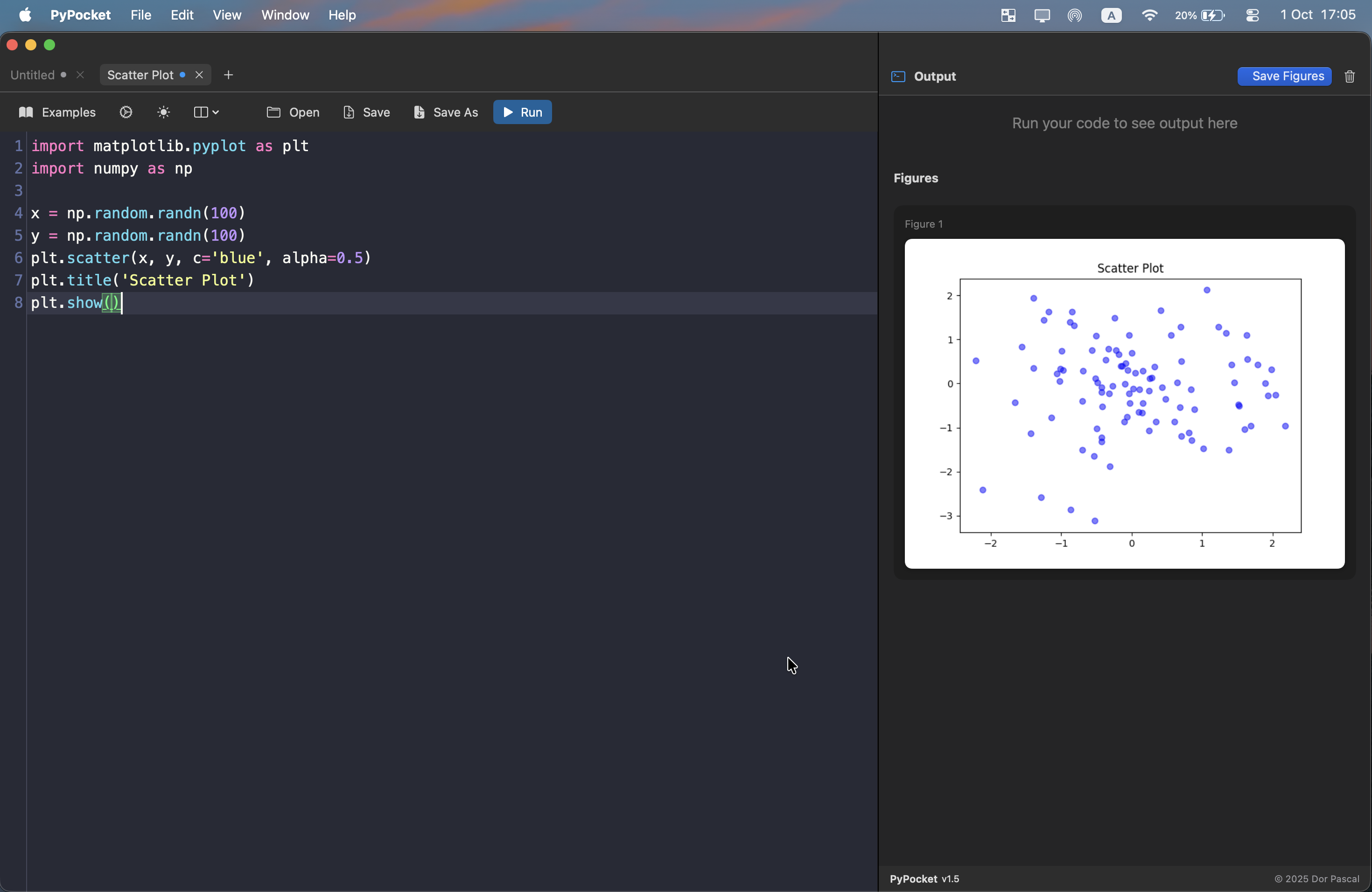Click the Figure 1 scatter plot thumbnail
Screen dimensions: 1372x892
(x=1124, y=404)
